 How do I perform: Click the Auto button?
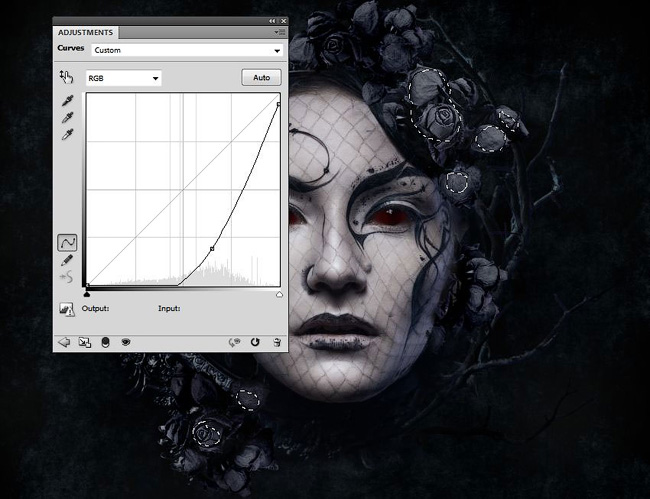coord(262,78)
